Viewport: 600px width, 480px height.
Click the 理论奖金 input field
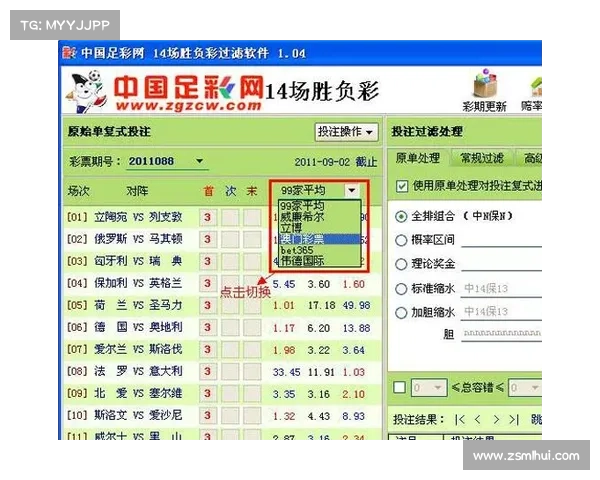click(x=501, y=264)
